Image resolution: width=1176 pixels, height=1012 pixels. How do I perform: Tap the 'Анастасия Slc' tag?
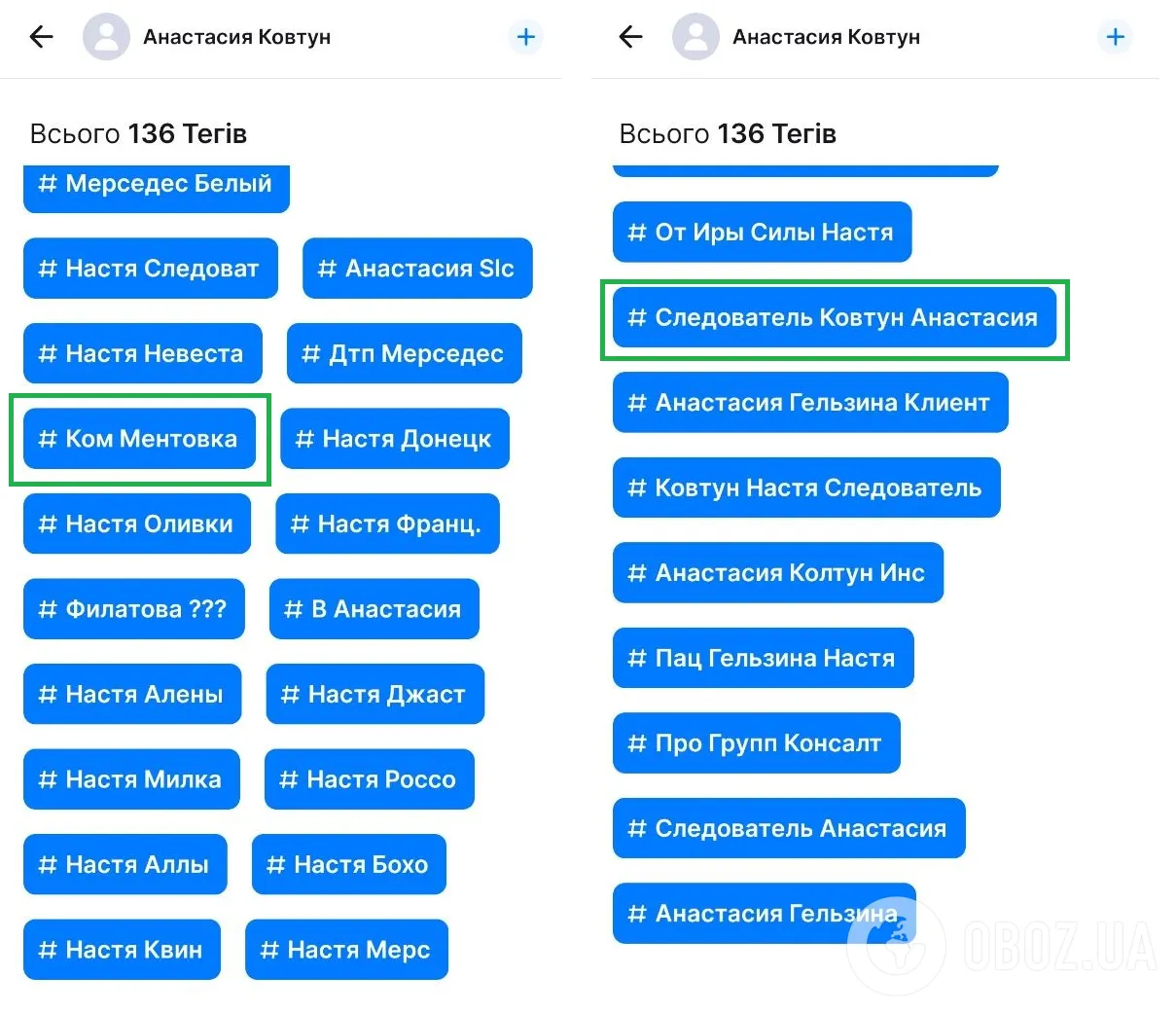(417, 269)
